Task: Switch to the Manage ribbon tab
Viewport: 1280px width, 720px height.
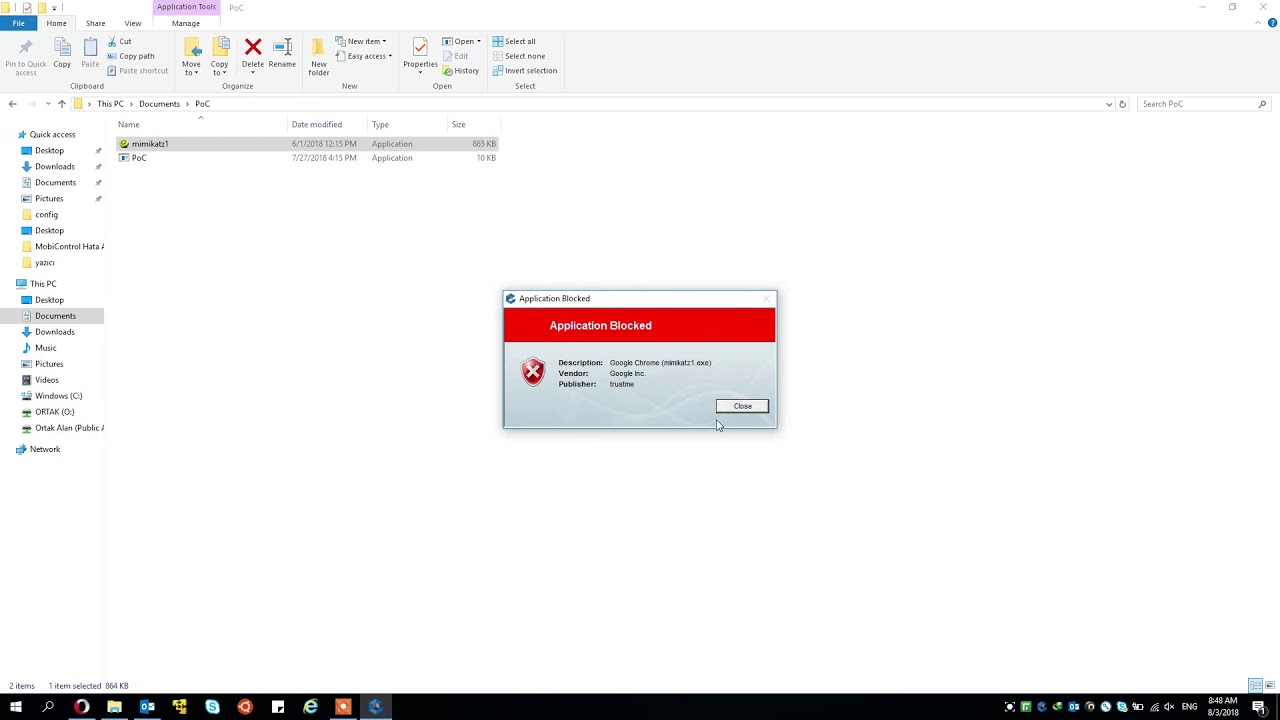Action: [x=186, y=23]
